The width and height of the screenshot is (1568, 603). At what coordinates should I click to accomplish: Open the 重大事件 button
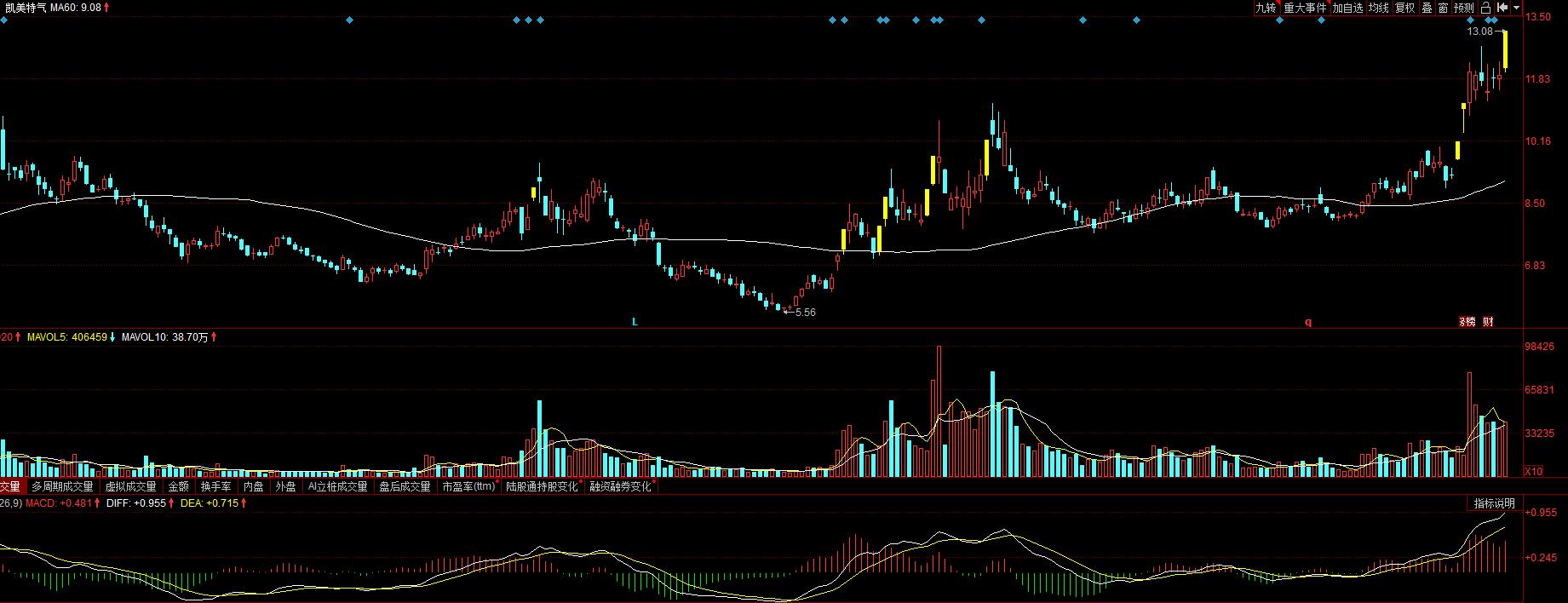pyautogui.click(x=1305, y=8)
